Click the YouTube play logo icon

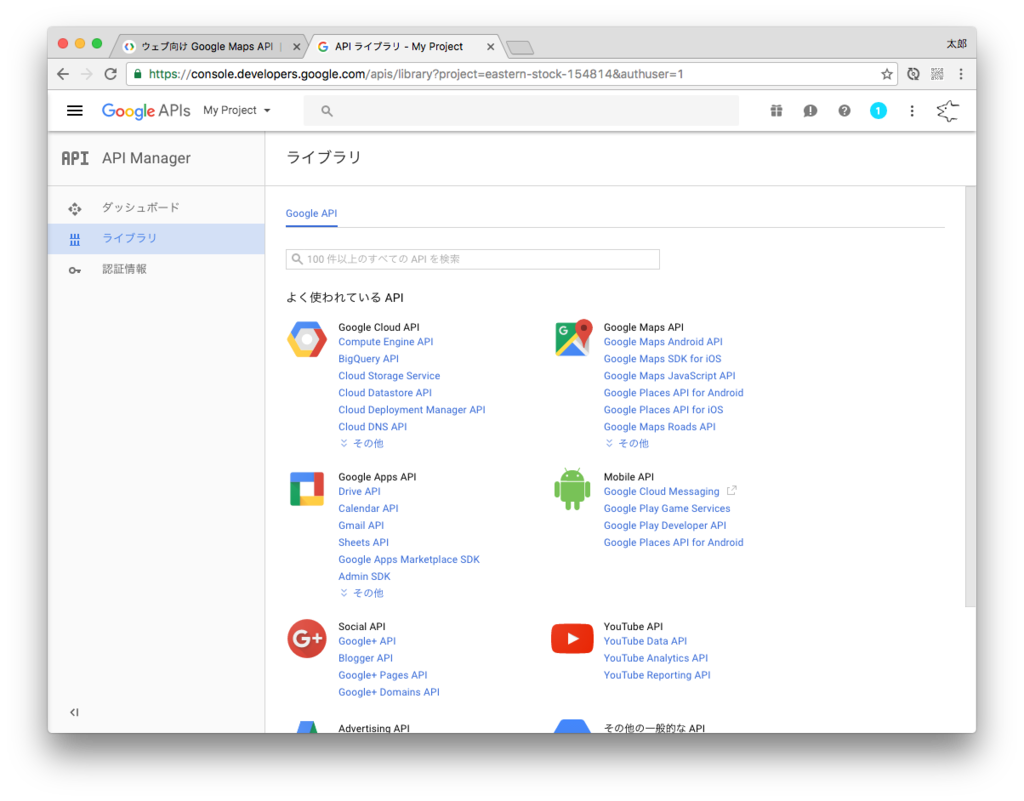coord(572,638)
